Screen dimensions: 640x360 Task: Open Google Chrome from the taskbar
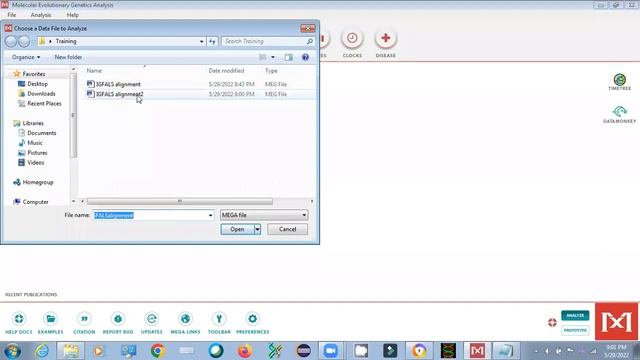tap(158, 351)
